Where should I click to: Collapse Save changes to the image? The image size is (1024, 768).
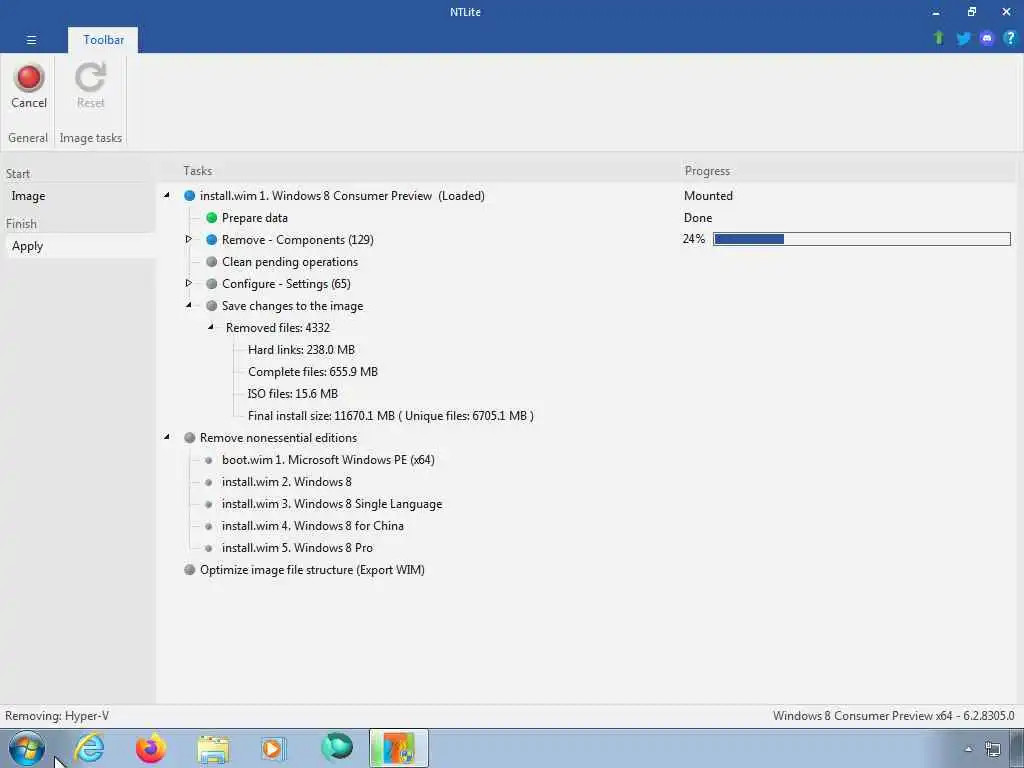click(189, 305)
